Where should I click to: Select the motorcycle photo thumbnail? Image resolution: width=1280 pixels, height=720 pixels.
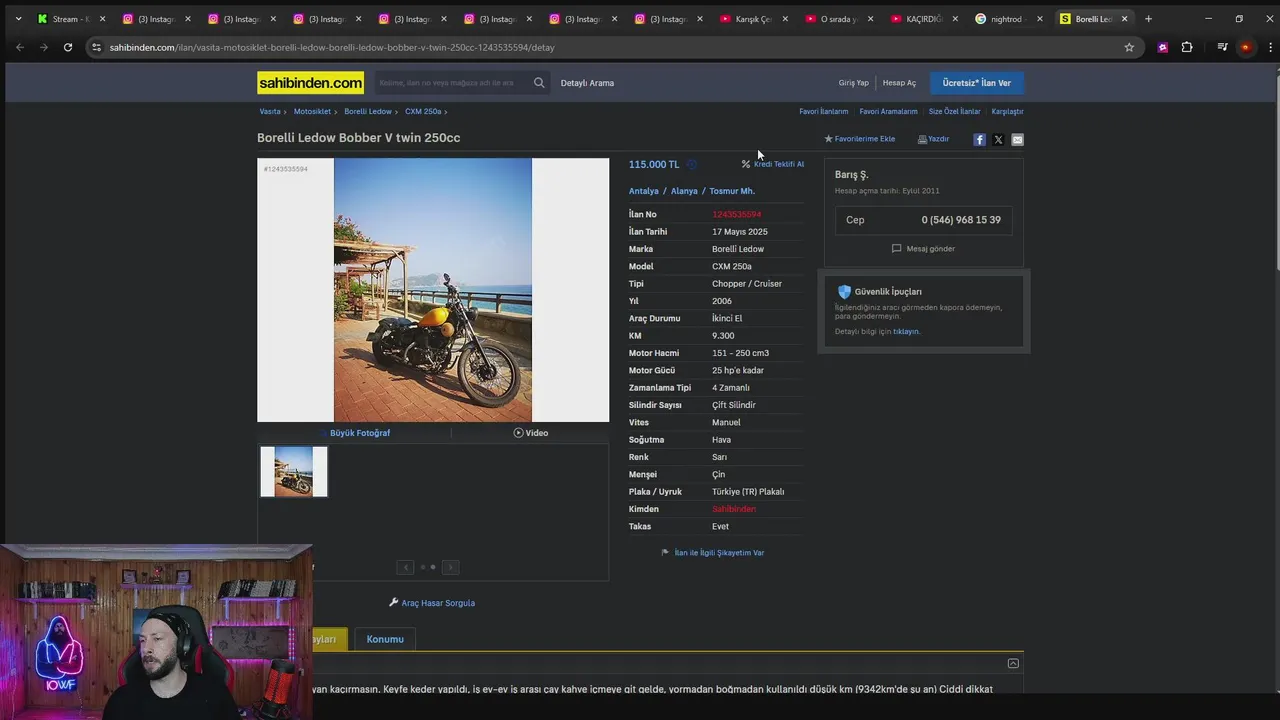pos(294,472)
